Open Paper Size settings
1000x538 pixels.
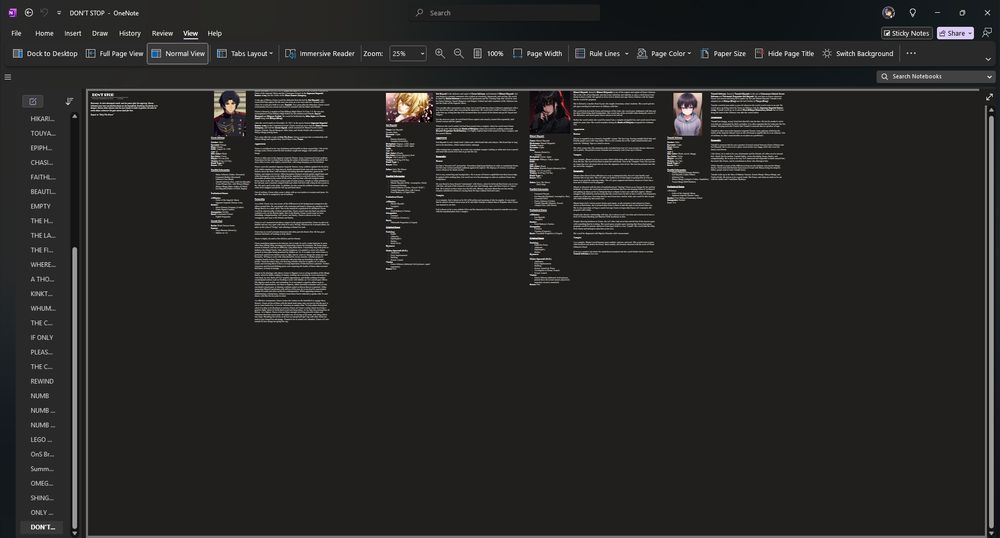point(723,54)
